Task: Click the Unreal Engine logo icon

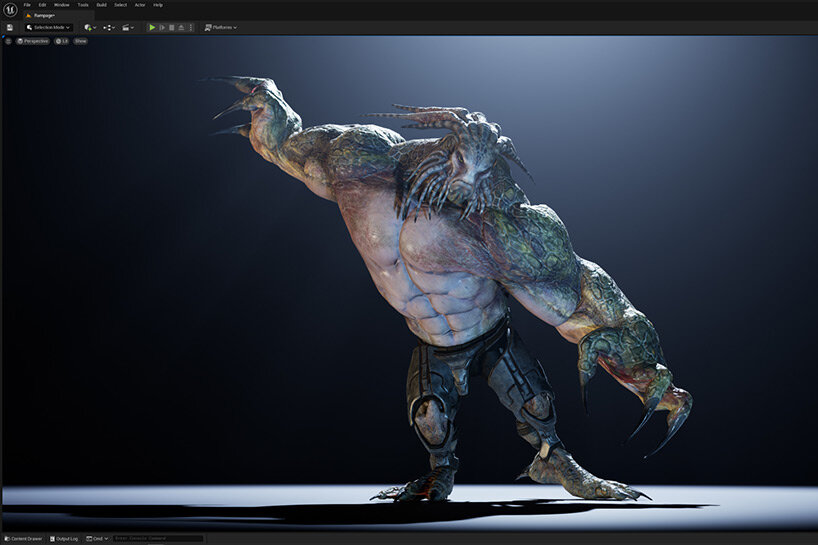Action: tap(9, 9)
